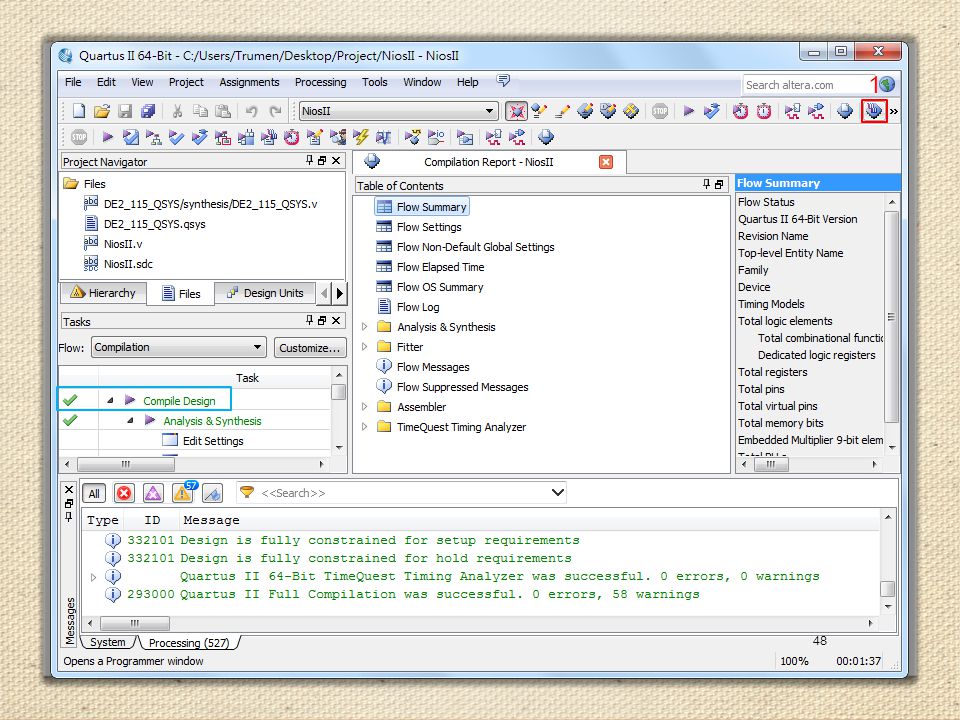Click the Compilation Report icon in top toolbar

845,111
